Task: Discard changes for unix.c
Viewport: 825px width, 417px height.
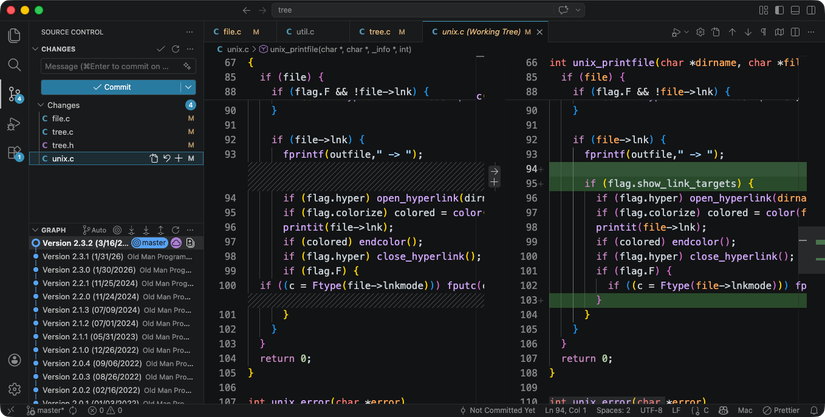Action: (x=166, y=158)
